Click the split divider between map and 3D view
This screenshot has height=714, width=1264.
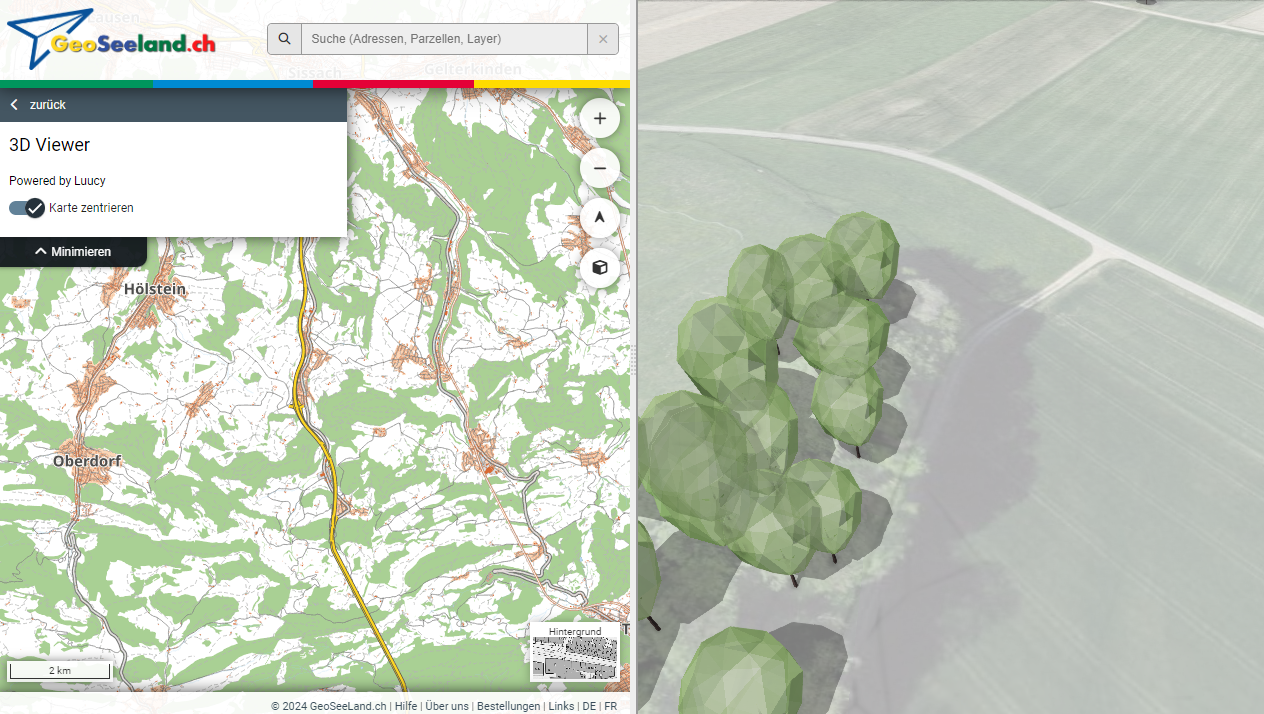point(634,357)
